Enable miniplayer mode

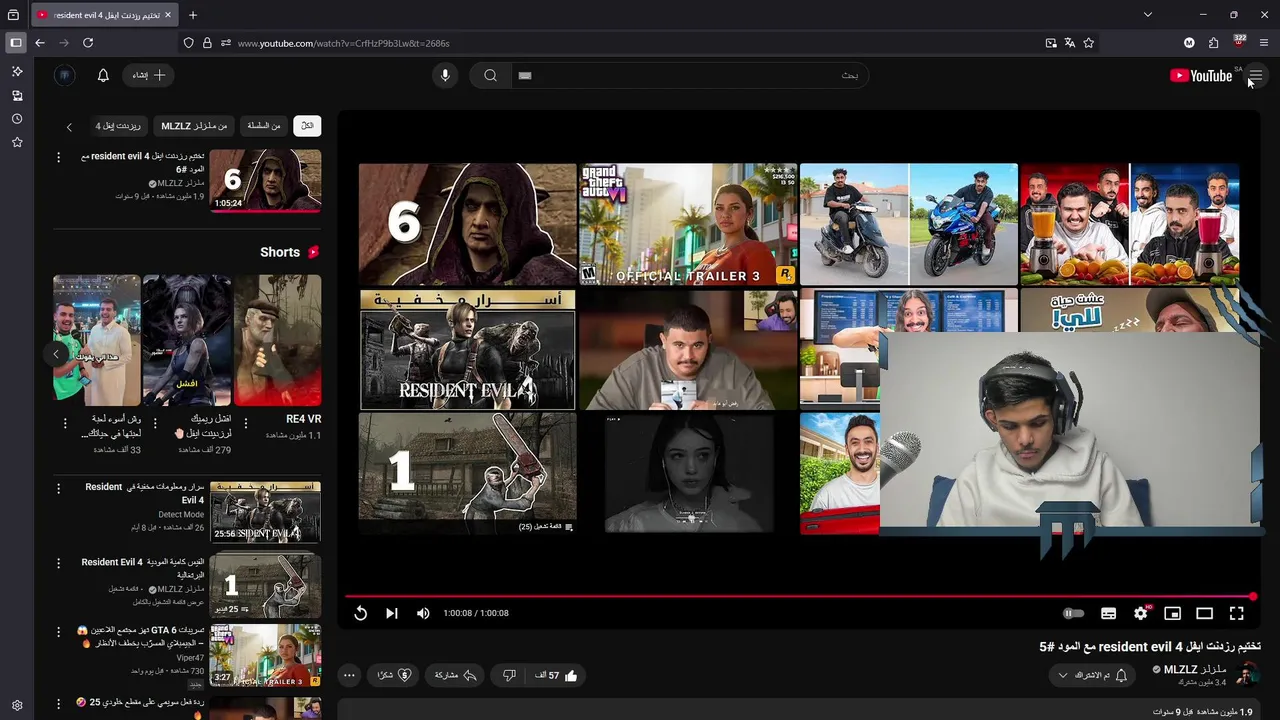pyautogui.click(x=1172, y=613)
